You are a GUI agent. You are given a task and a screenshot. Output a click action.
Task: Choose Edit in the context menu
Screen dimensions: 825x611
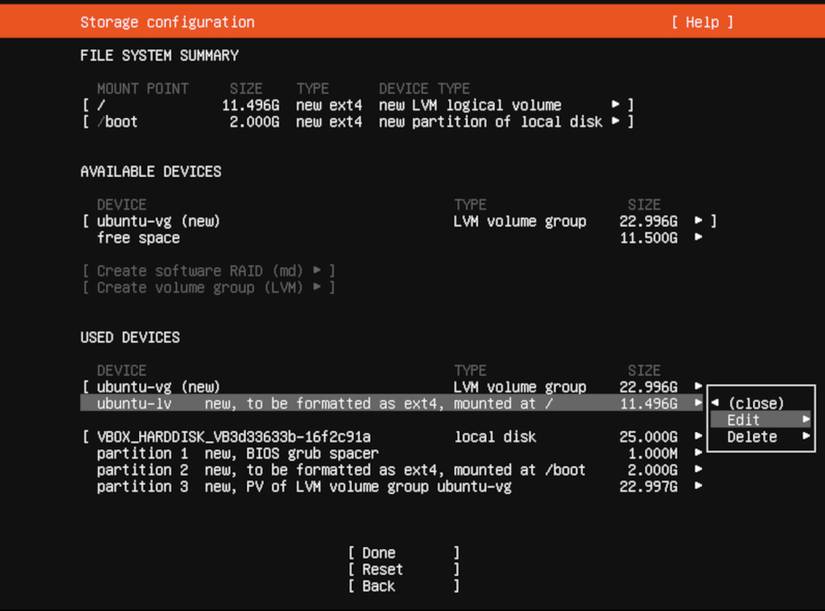tap(743, 420)
